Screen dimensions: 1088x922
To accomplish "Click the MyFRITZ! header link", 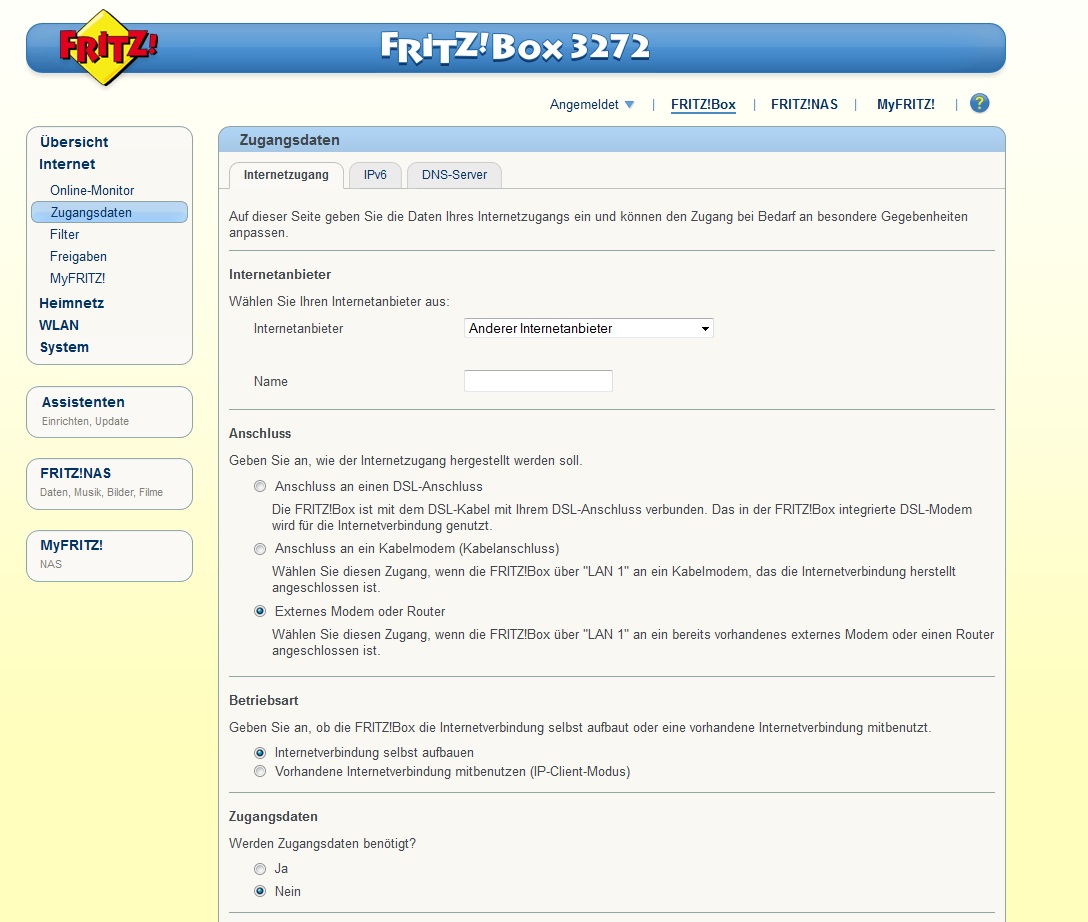I will click(906, 104).
